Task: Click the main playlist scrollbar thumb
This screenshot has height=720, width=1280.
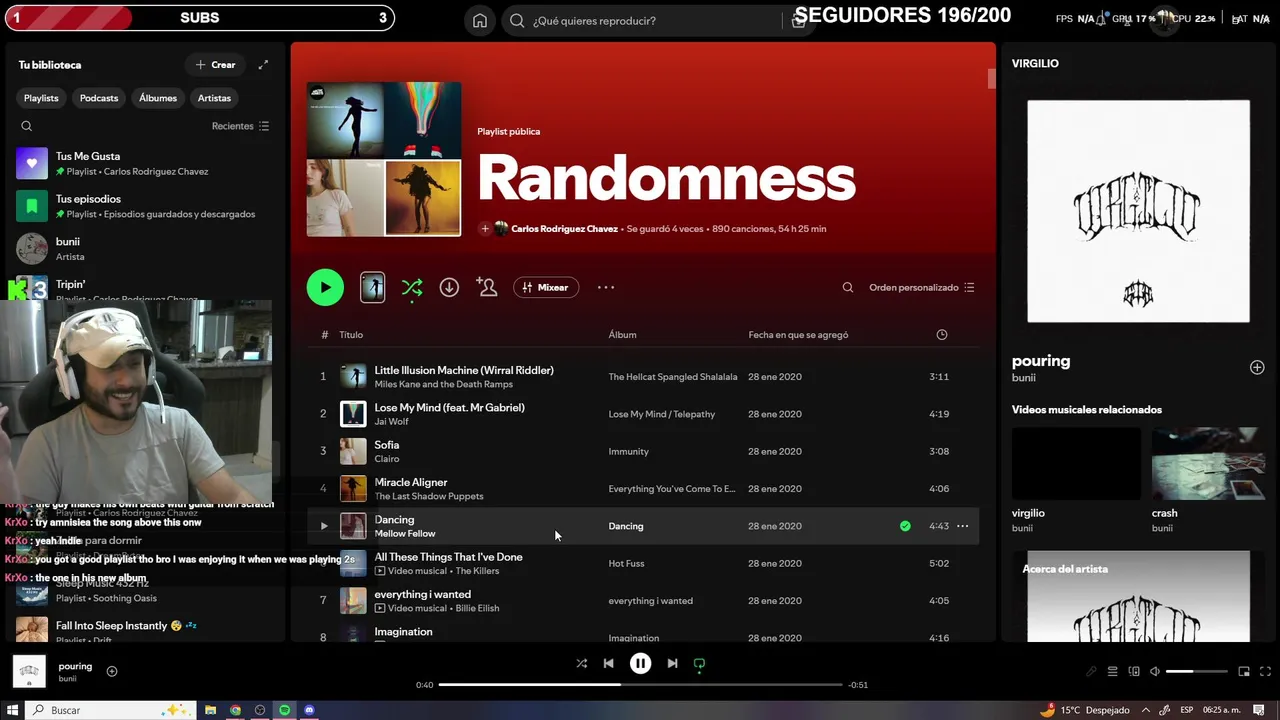Action: 991,79
